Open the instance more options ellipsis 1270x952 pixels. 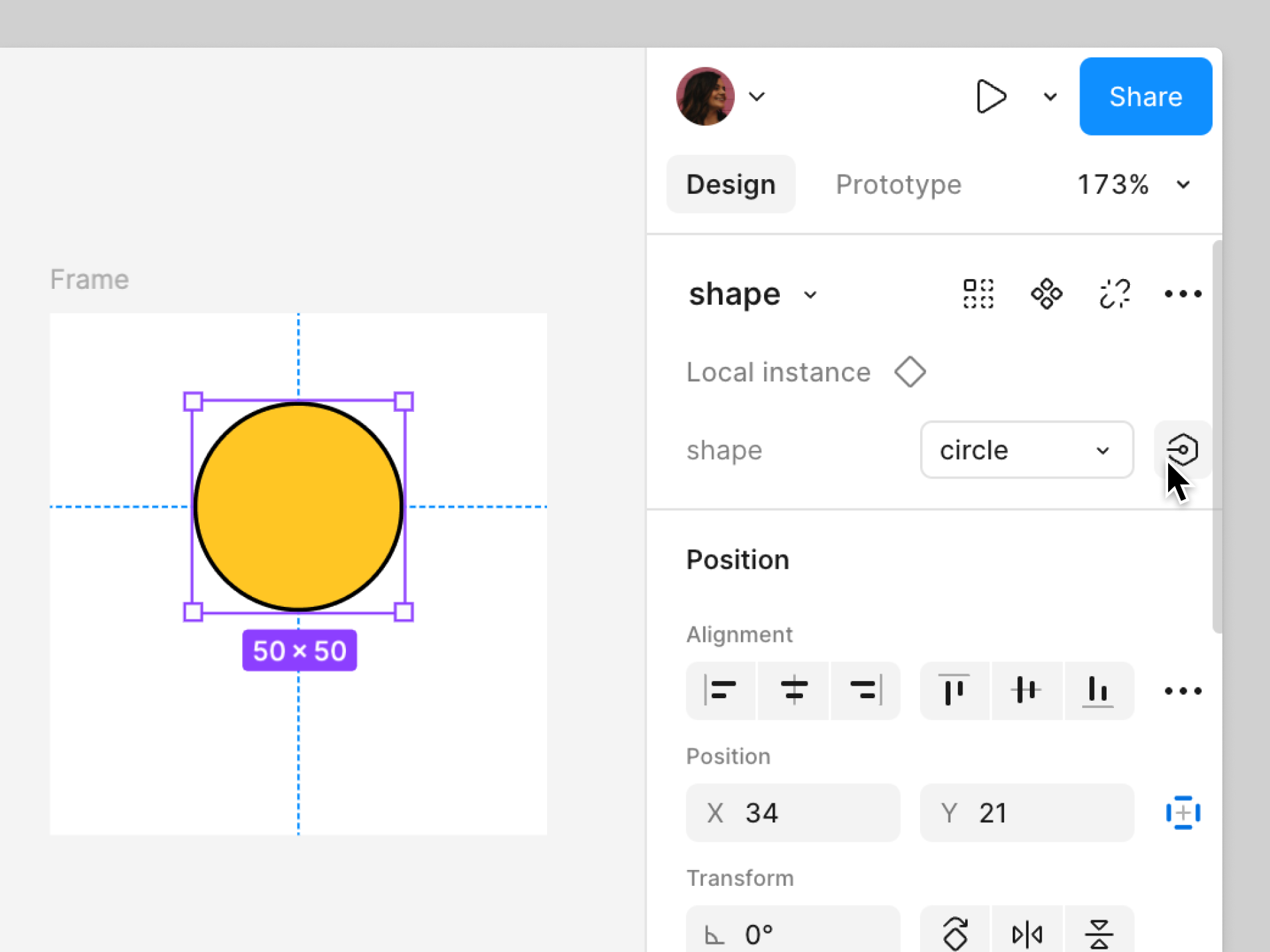pos(1183,294)
